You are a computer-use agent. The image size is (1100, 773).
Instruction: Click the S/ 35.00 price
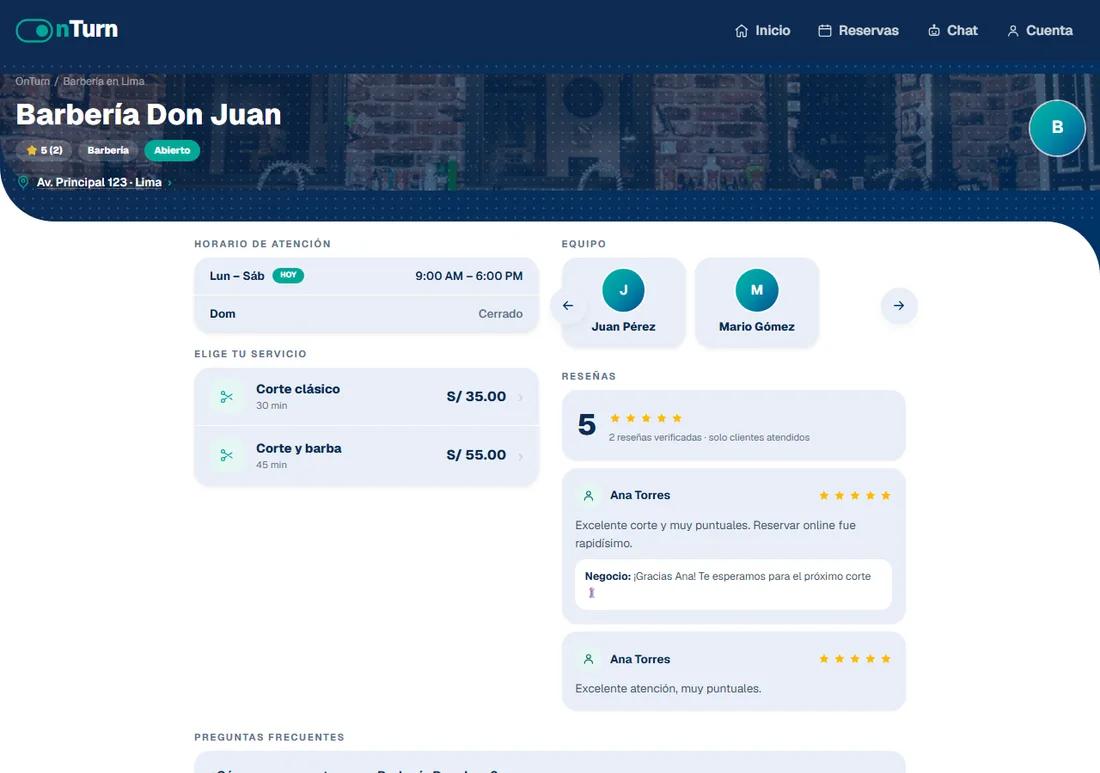476,396
